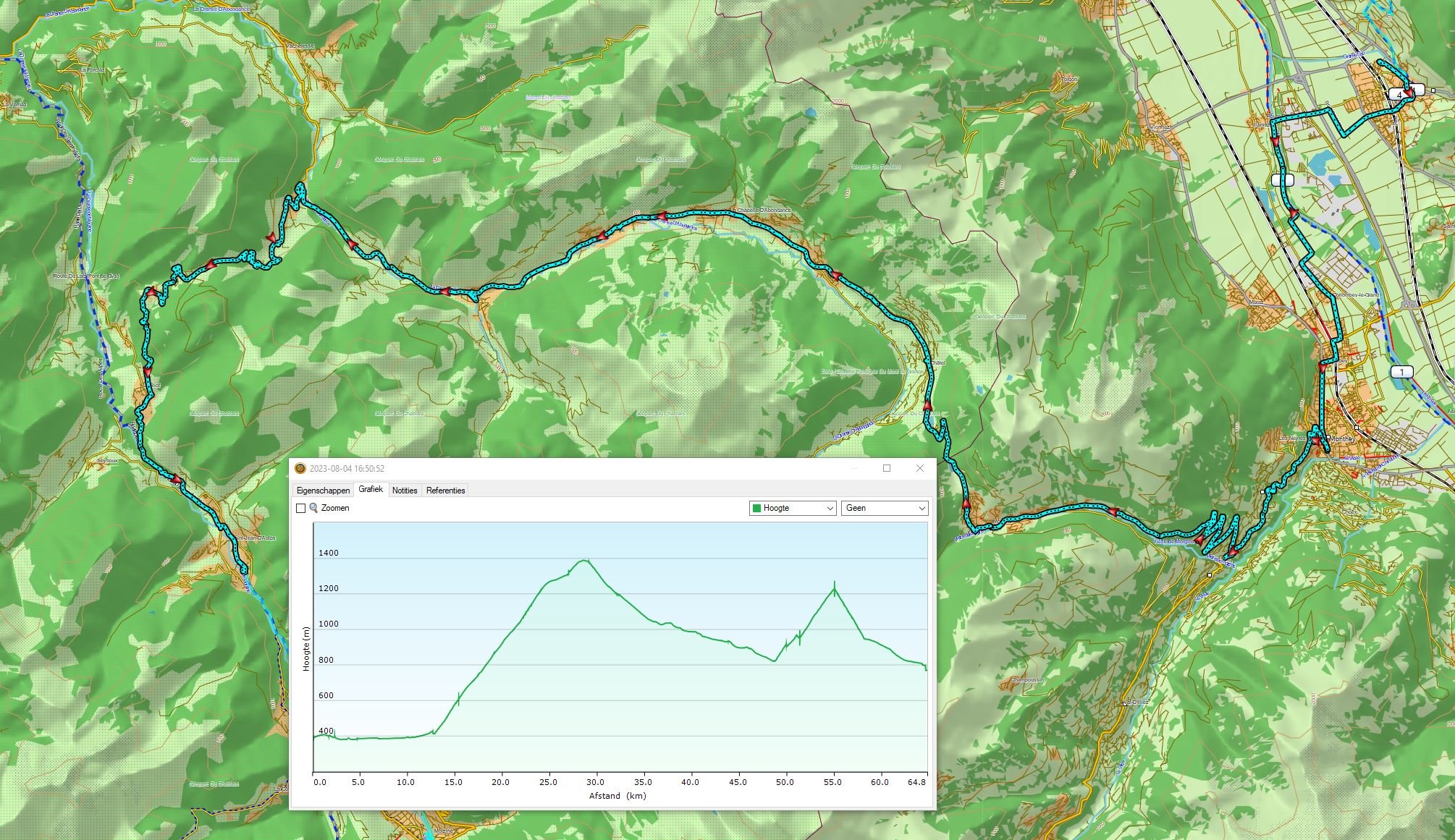
Task: Open the Notities tab
Action: pos(405,491)
